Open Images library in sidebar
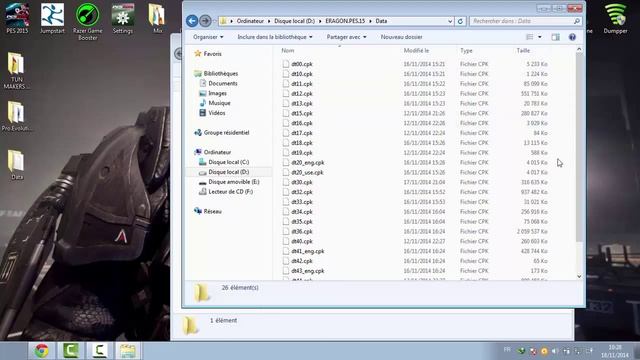Viewport: 640px width, 360px height. pos(213,93)
